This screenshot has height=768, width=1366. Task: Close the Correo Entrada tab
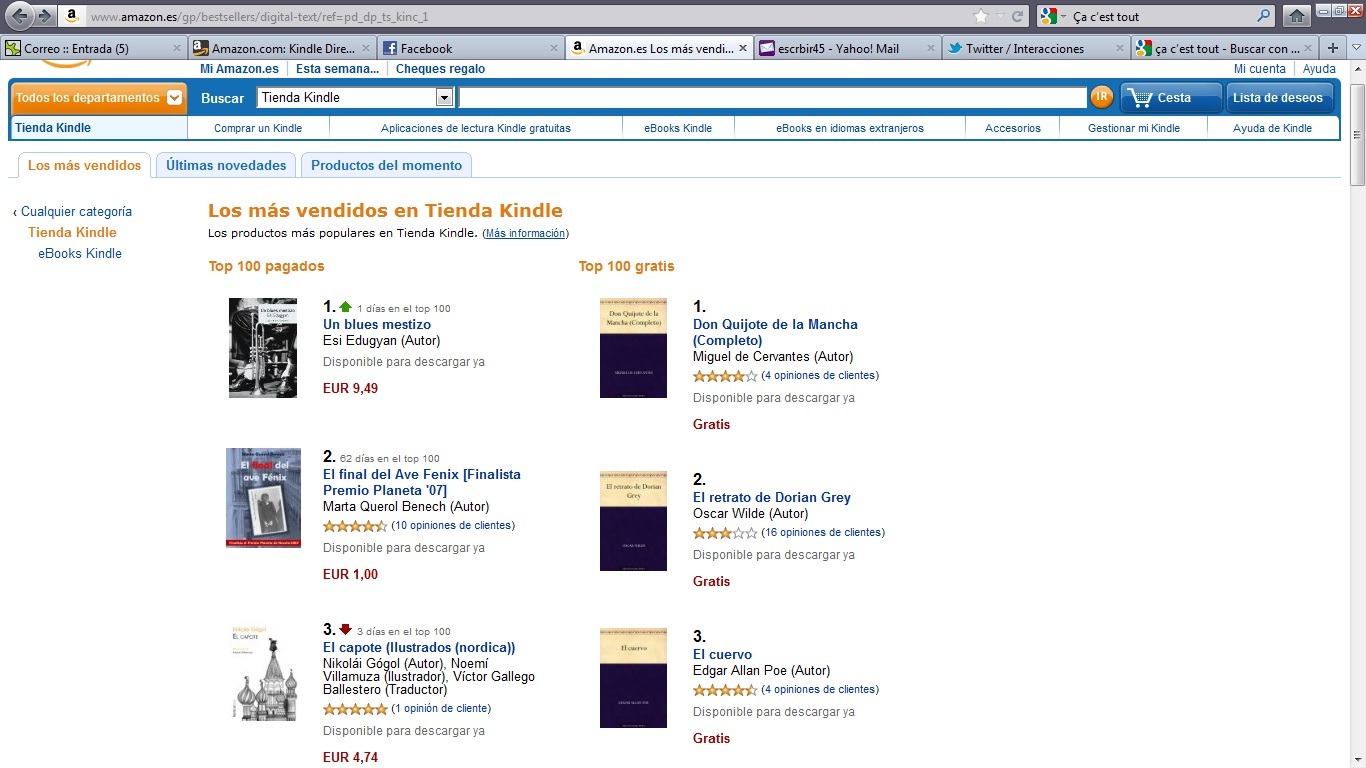(177, 48)
